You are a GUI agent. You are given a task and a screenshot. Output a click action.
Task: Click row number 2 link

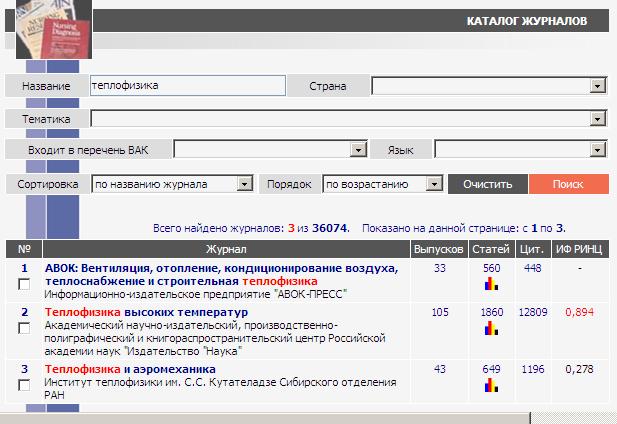pyautogui.click(x=24, y=312)
